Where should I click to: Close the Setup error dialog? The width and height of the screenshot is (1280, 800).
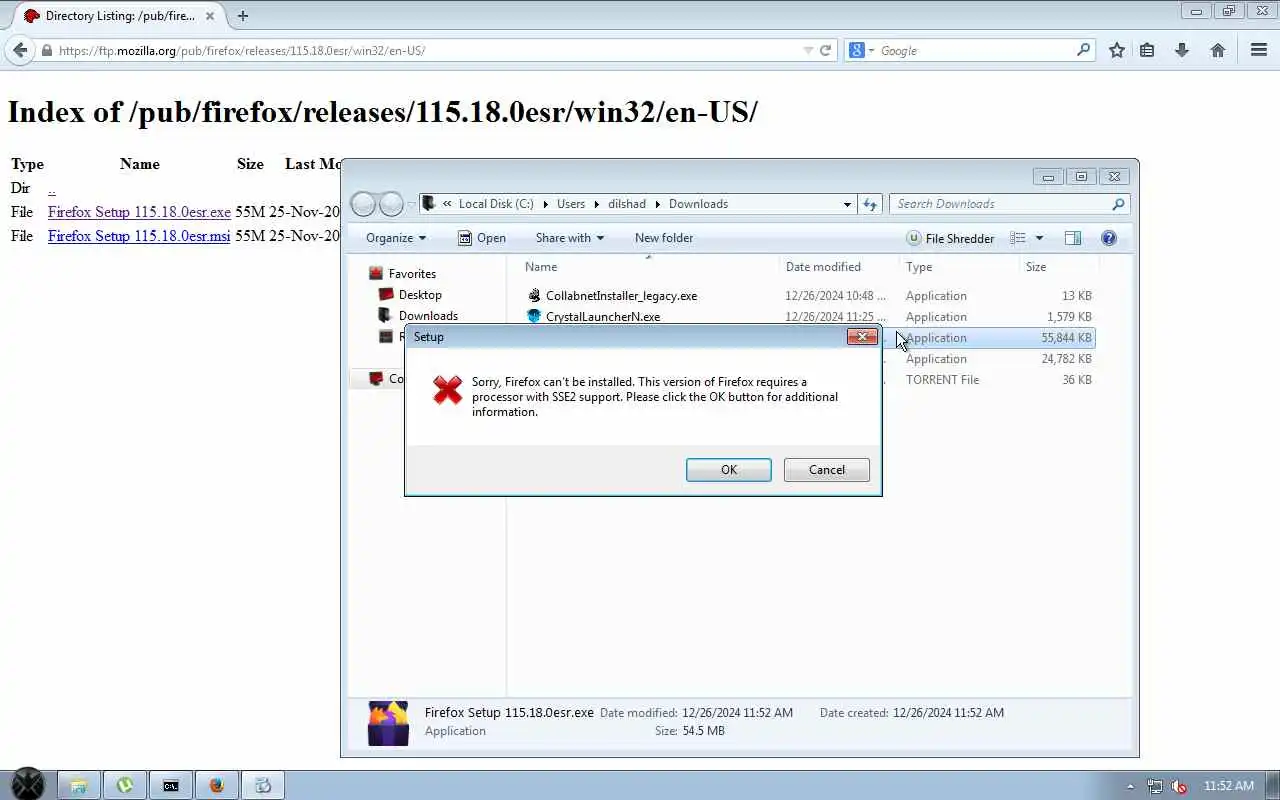(x=862, y=337)
